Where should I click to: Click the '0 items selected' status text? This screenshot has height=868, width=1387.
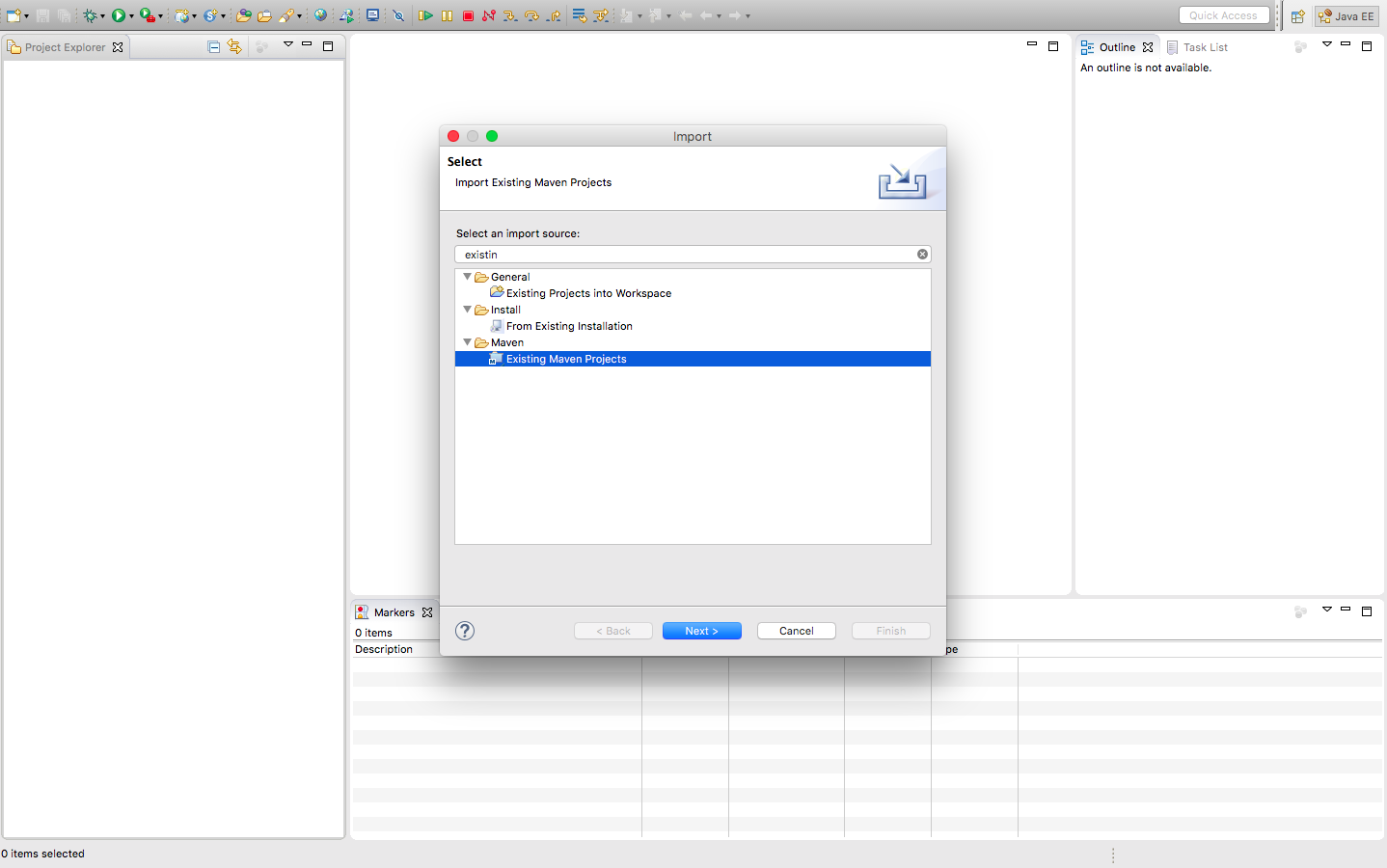43,854
